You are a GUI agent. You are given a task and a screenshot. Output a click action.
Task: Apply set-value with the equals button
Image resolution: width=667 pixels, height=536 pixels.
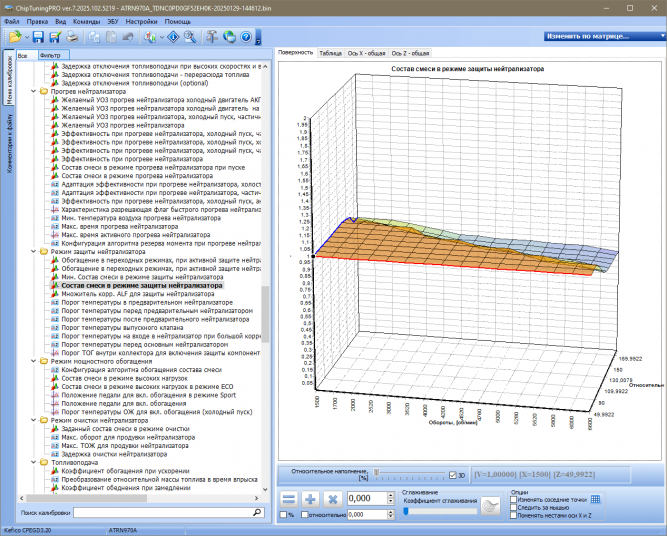[289, 499]
